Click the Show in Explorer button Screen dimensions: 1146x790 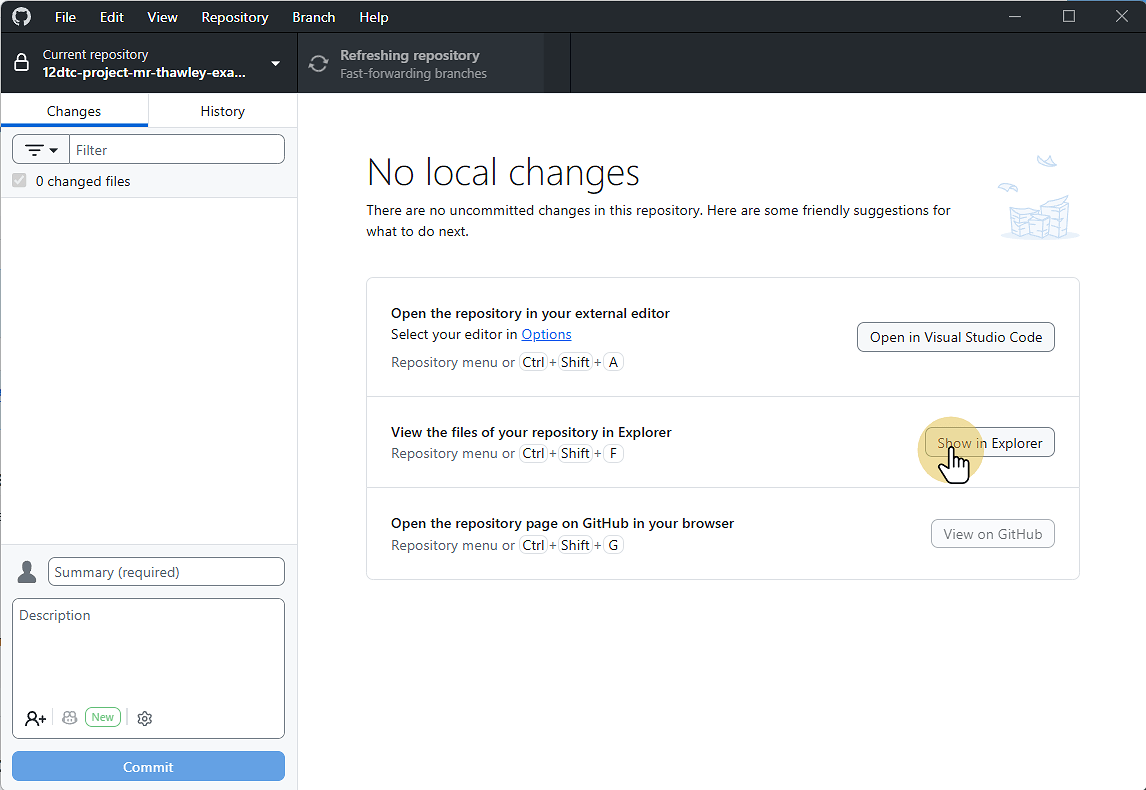989,442
